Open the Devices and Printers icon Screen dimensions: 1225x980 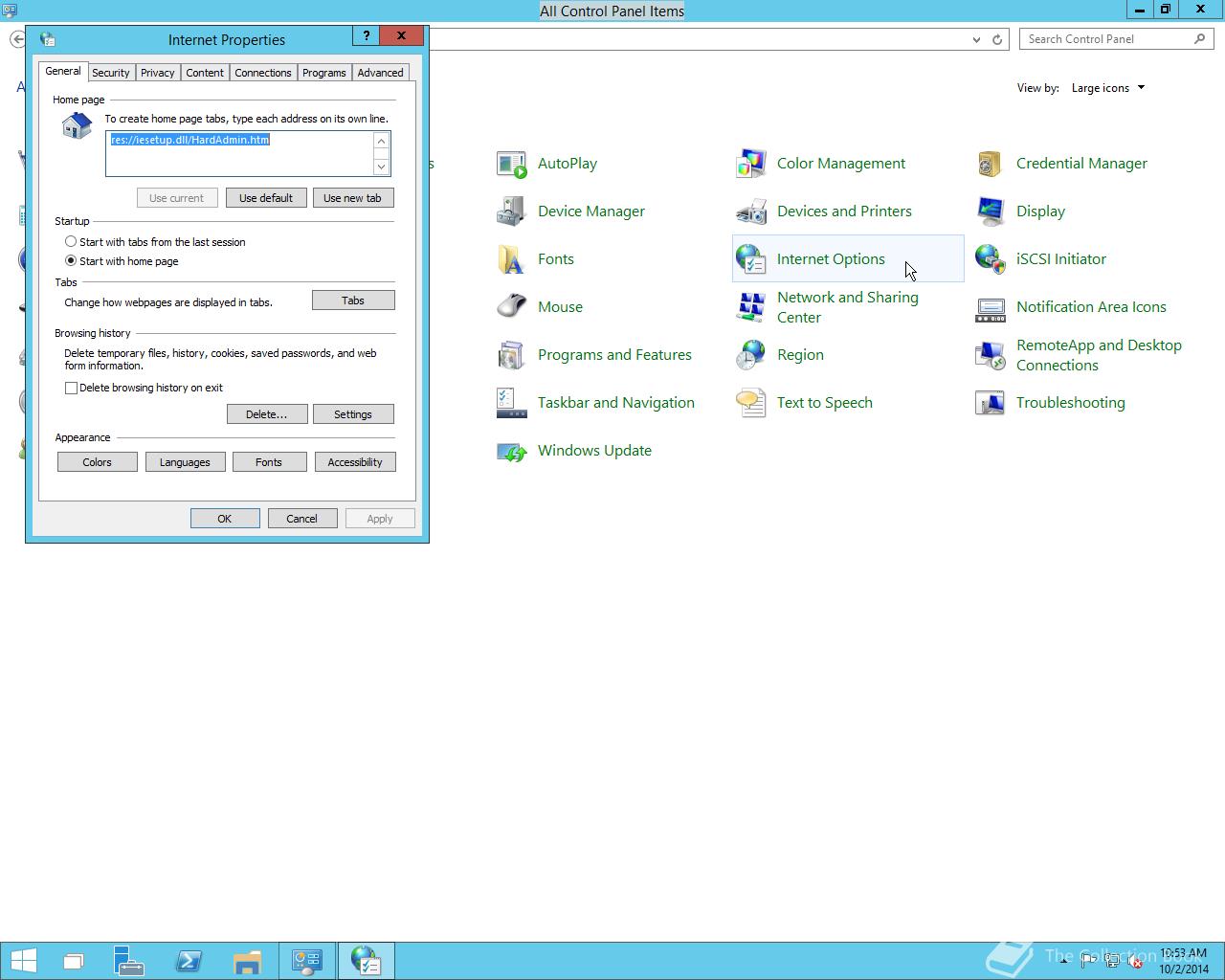tap(751, 212)
